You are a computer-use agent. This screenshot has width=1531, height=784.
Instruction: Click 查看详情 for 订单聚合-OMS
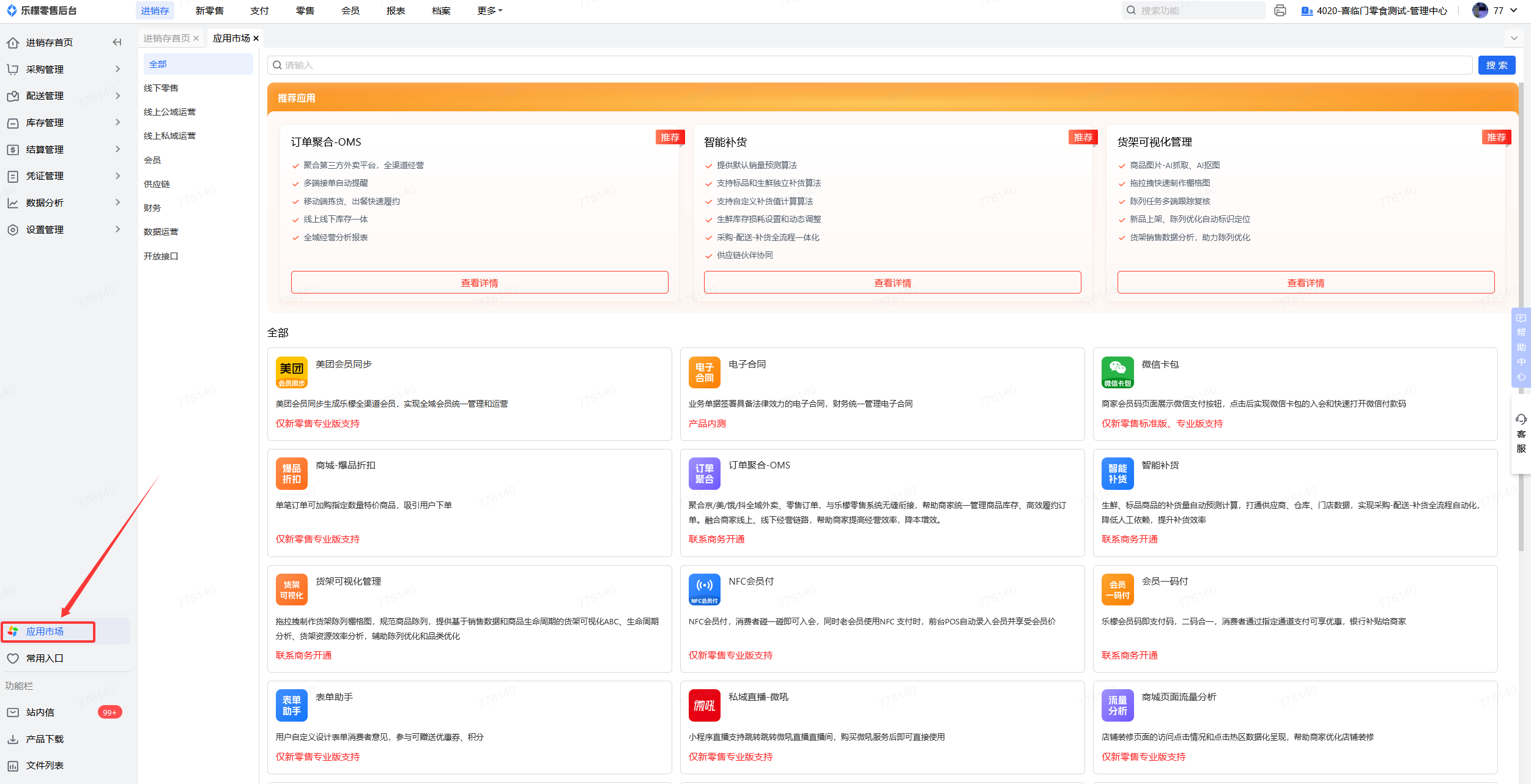479,283
